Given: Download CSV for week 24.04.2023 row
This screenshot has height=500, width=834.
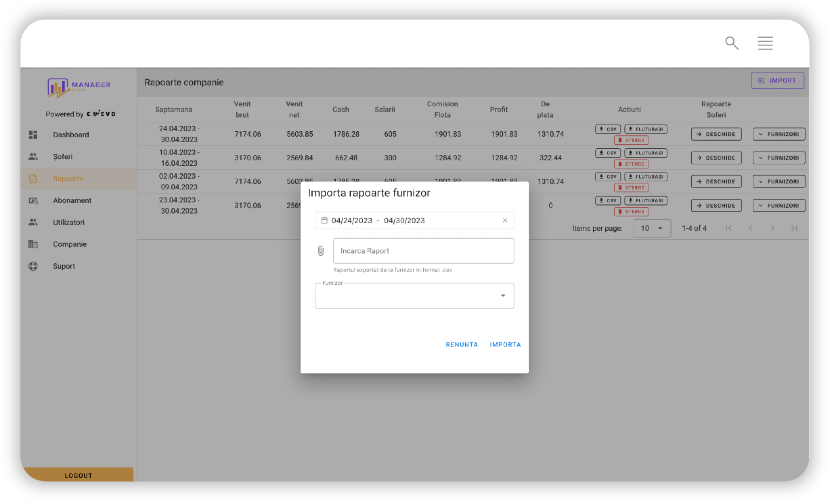Looking at the screenshot, I should 607,129.
